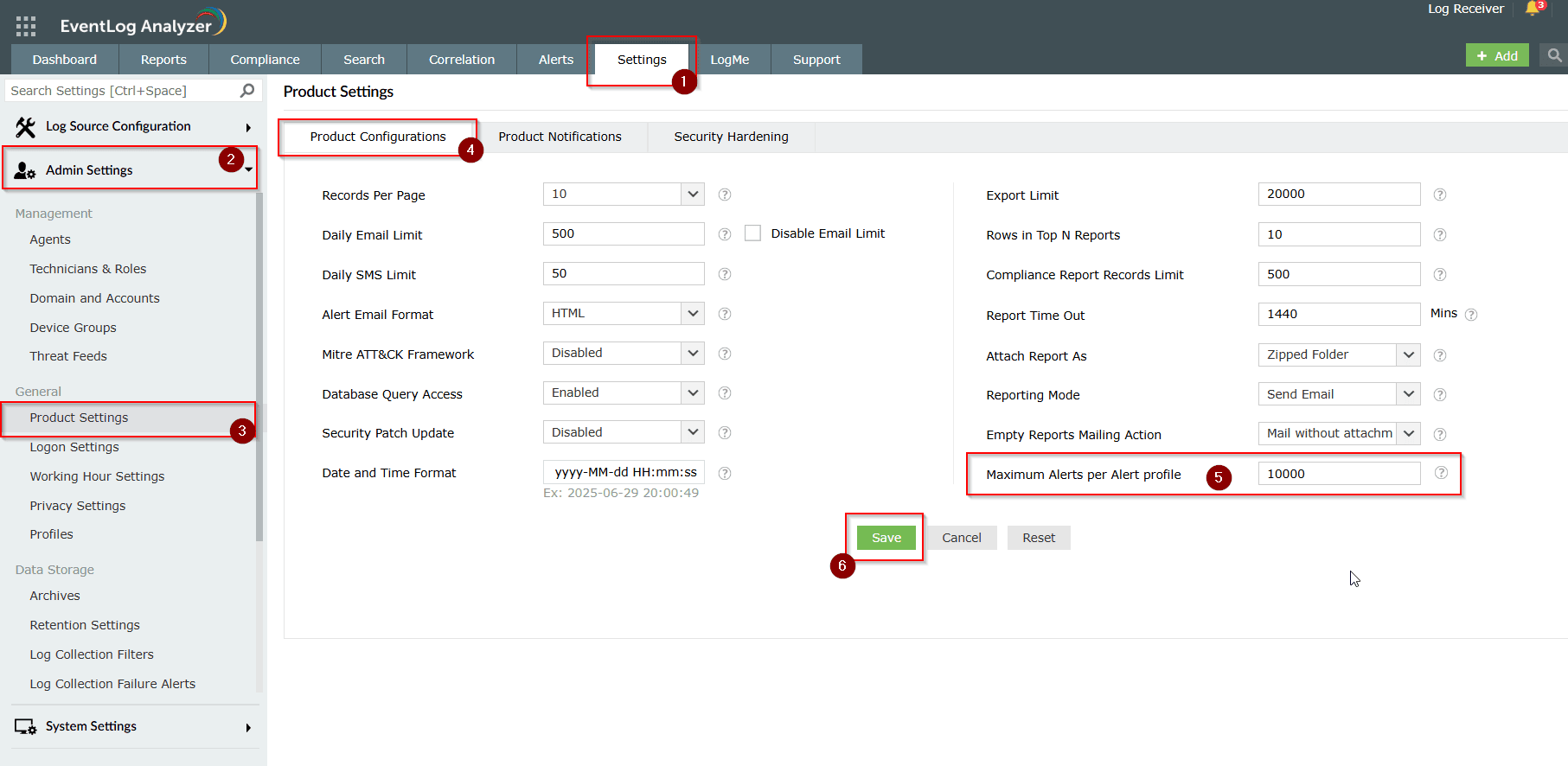The width and height of the screenshot is (1568, 766).
Task: Click the Reset button
Action: pyautogui.click(x=1038, y=538)
